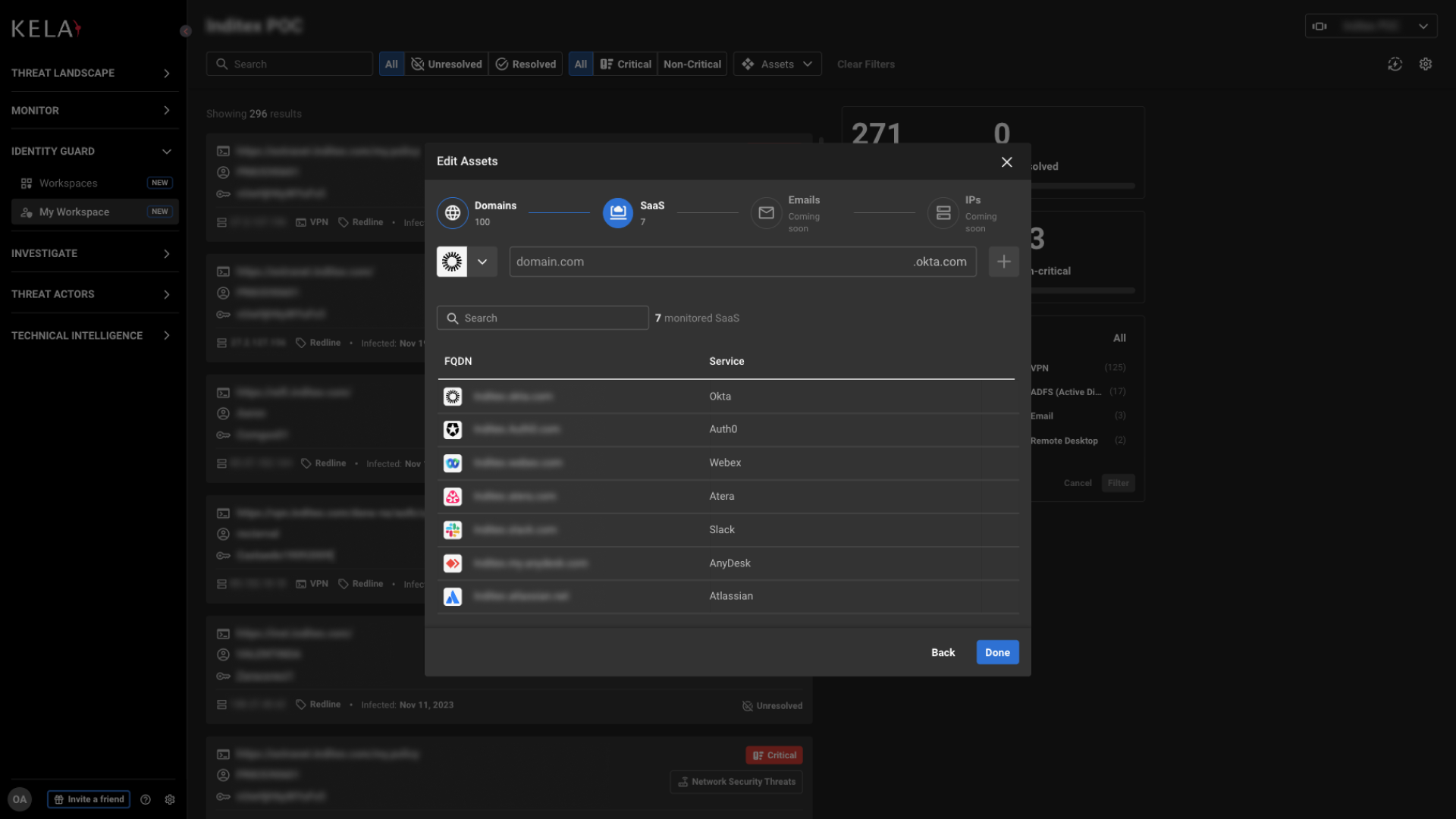Open sidebar settings gear icon
This screenshot has height=819, width=1456.
170,799
